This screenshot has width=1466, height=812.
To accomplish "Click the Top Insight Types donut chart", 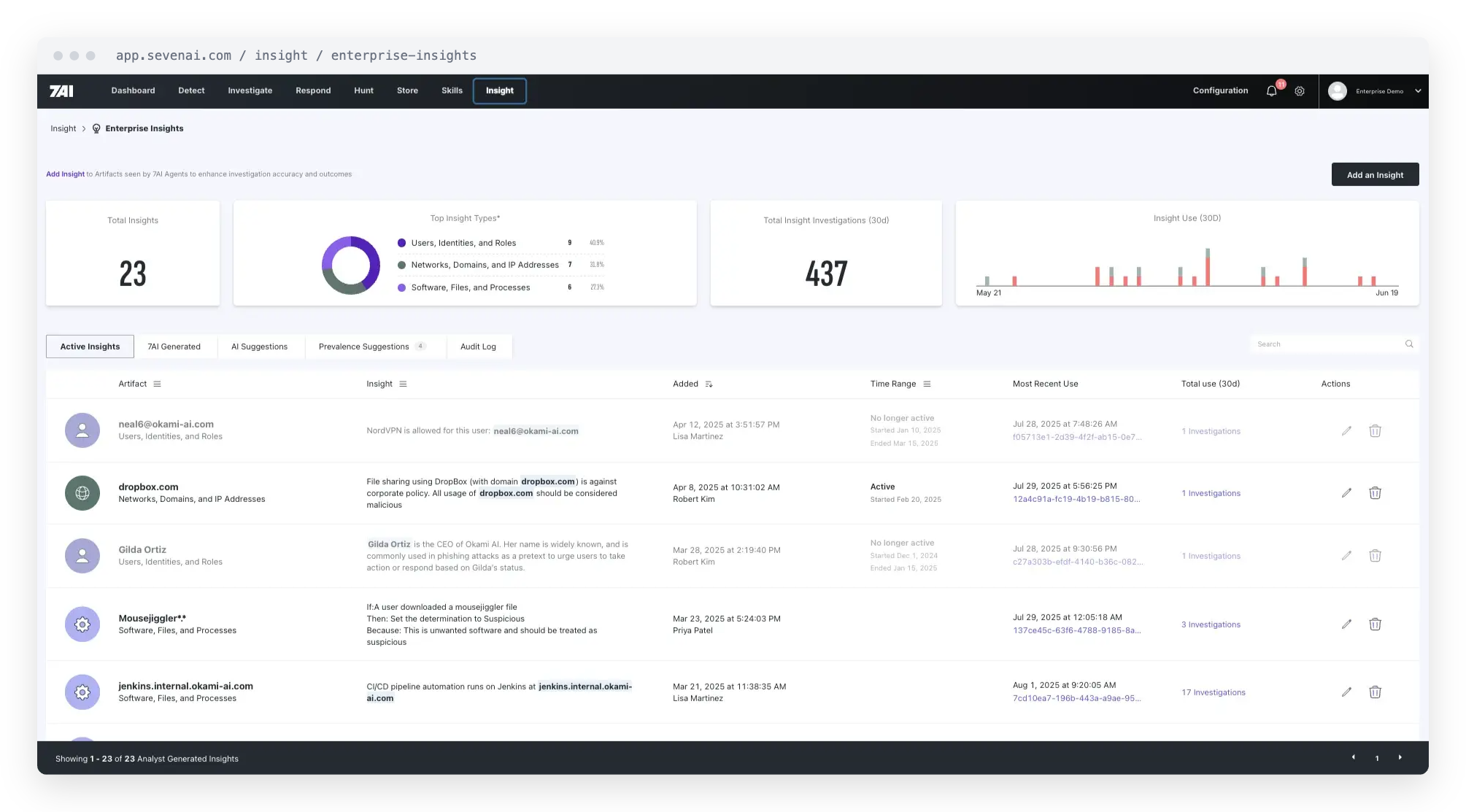I will [351, 265].
